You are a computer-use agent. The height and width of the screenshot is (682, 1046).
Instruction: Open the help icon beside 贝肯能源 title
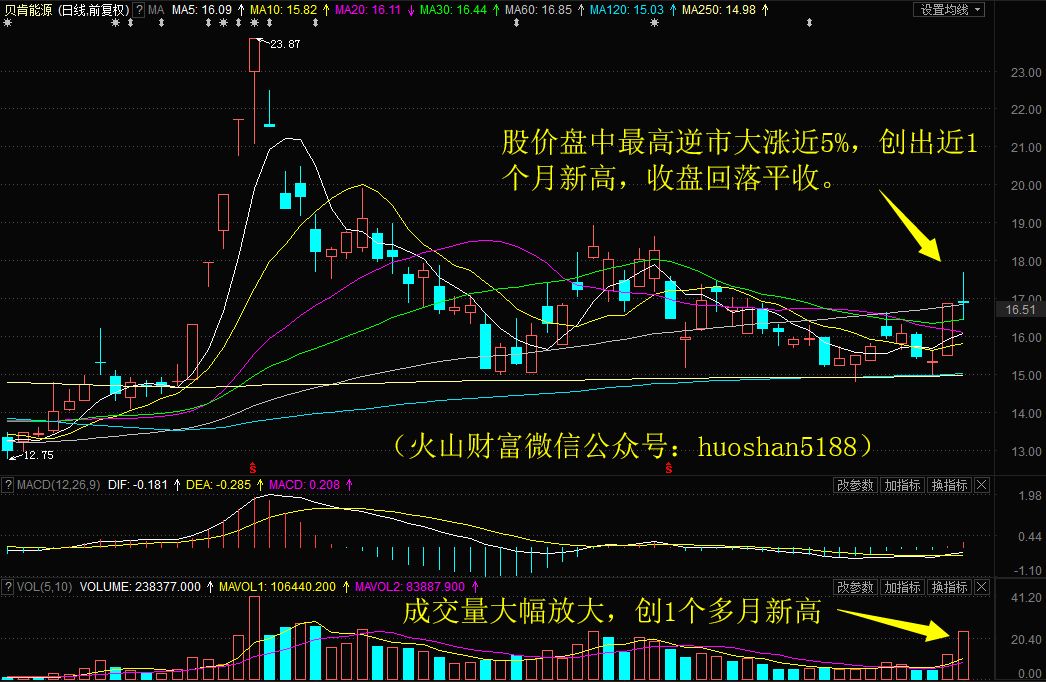click(x=139, y=10)
